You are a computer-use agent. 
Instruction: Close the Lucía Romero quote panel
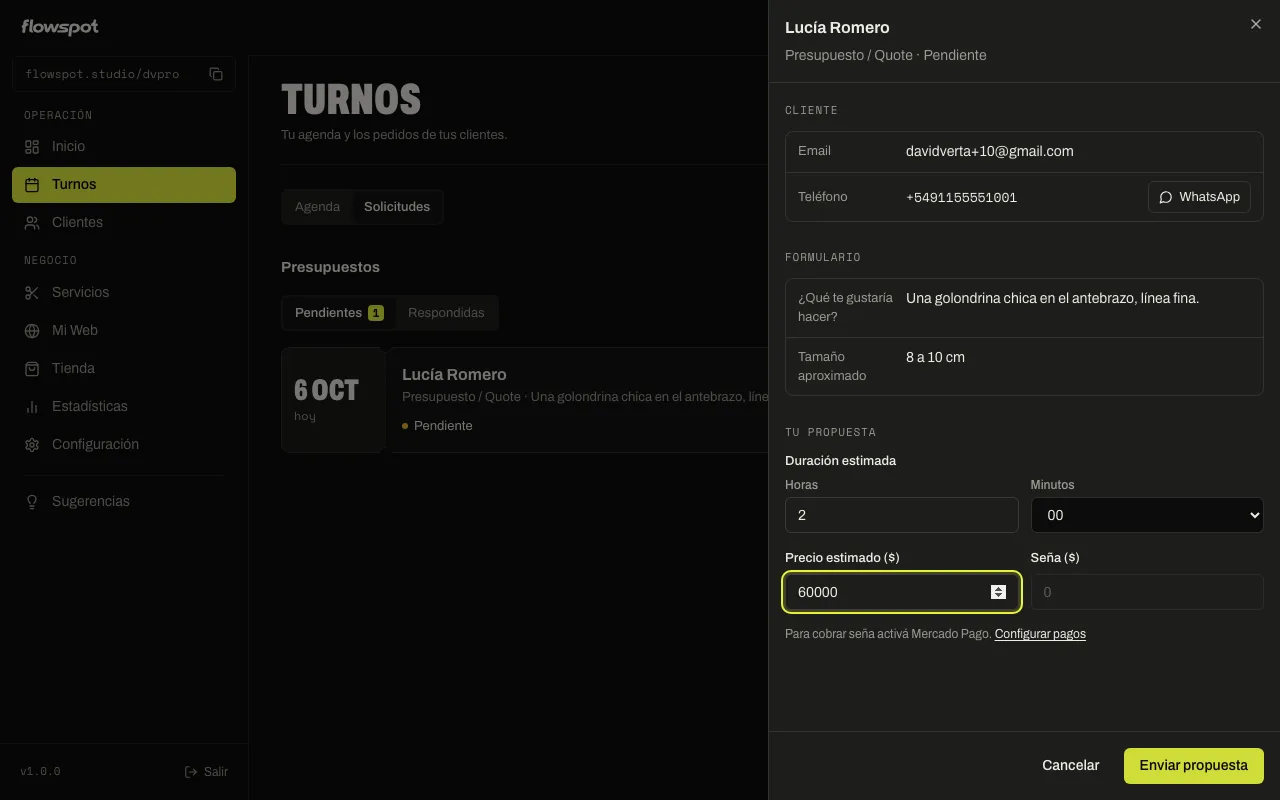[1256, 24]
